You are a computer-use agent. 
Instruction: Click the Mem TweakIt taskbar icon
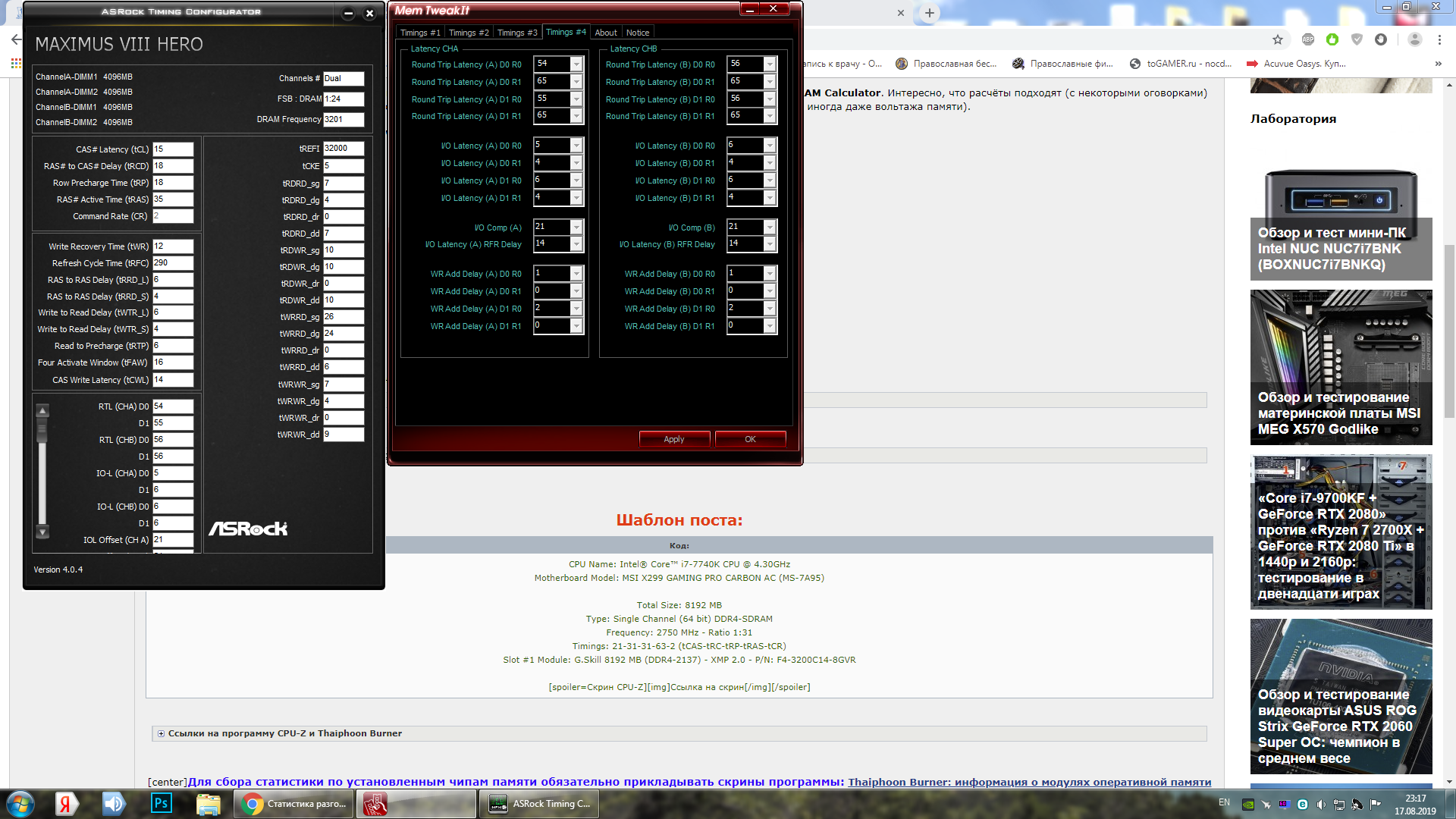[x=375, y=803]
